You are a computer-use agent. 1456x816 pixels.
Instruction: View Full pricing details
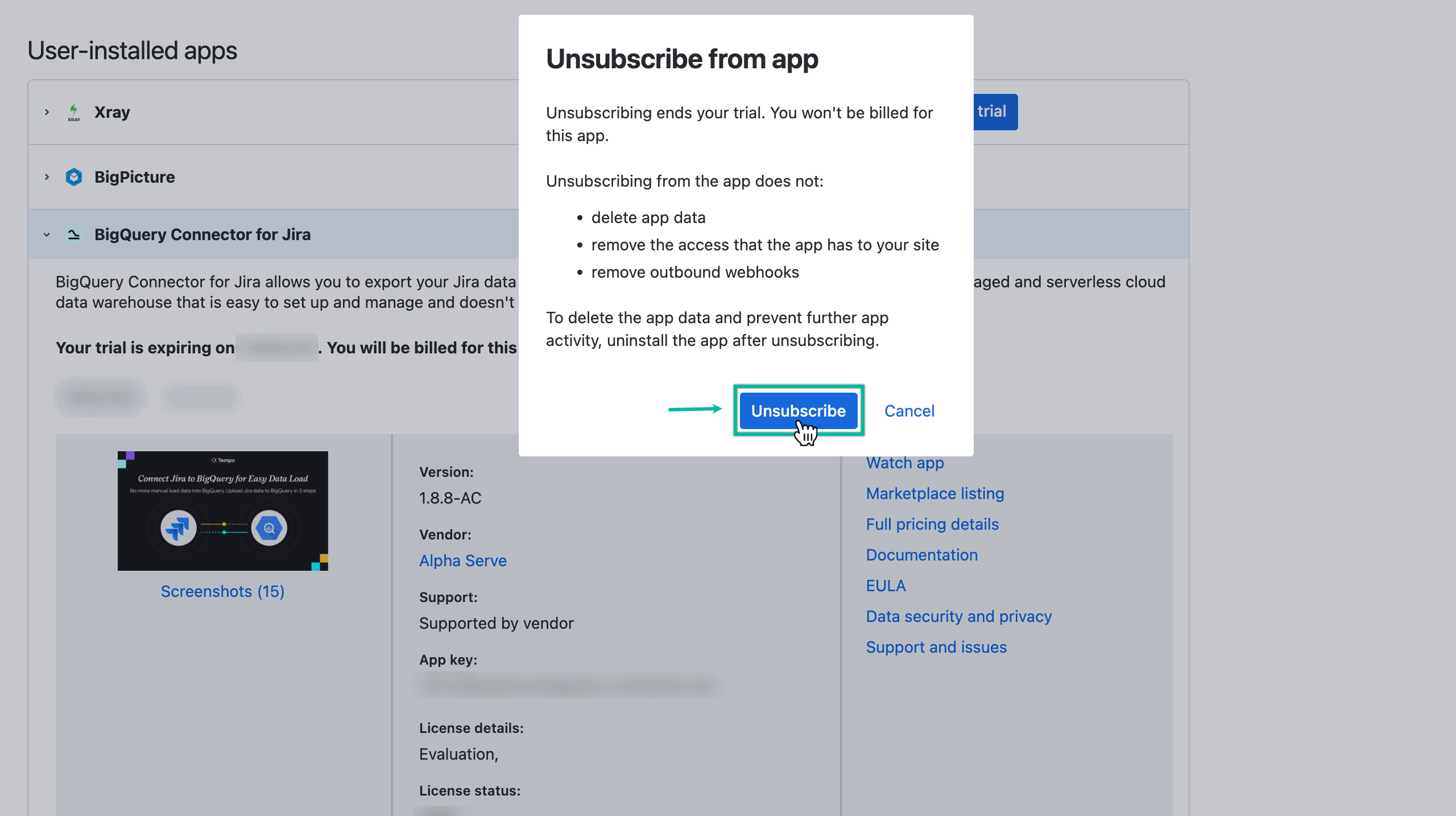(x=932, y=524)
